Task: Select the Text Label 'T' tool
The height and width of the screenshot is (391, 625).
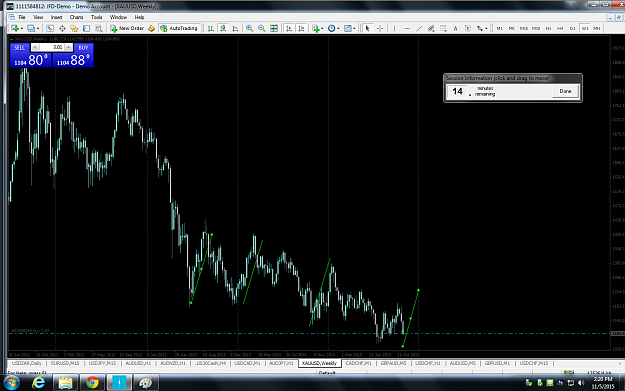Action: (x=468, y=28)
